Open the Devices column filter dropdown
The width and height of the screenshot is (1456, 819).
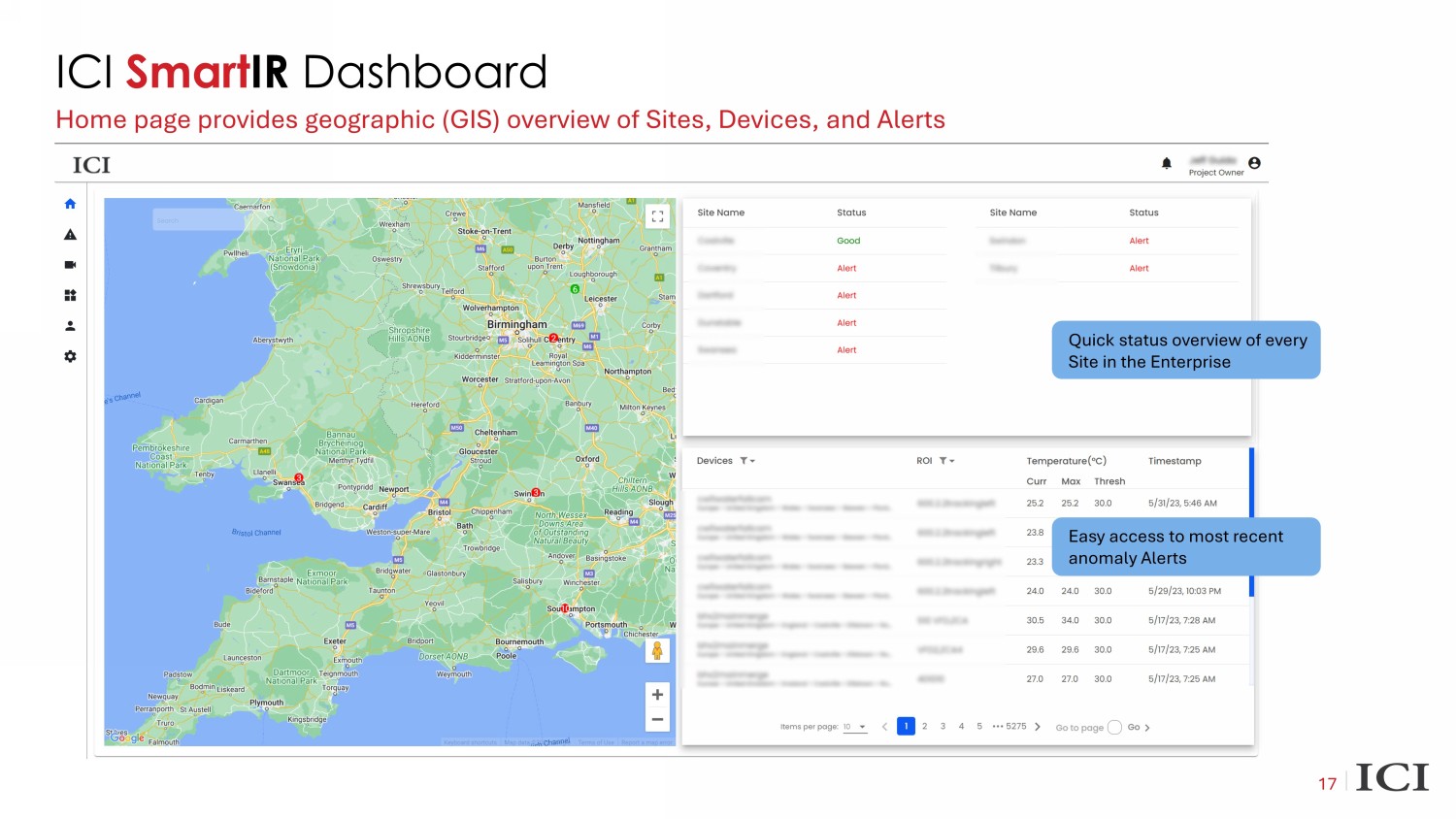tap(747, 461)
